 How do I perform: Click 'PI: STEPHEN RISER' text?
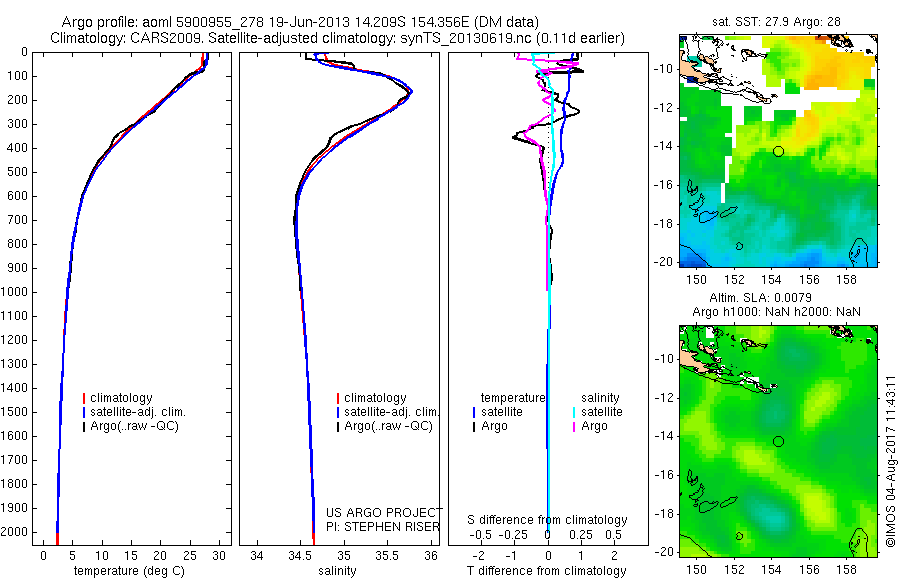[x=382, y=527]
